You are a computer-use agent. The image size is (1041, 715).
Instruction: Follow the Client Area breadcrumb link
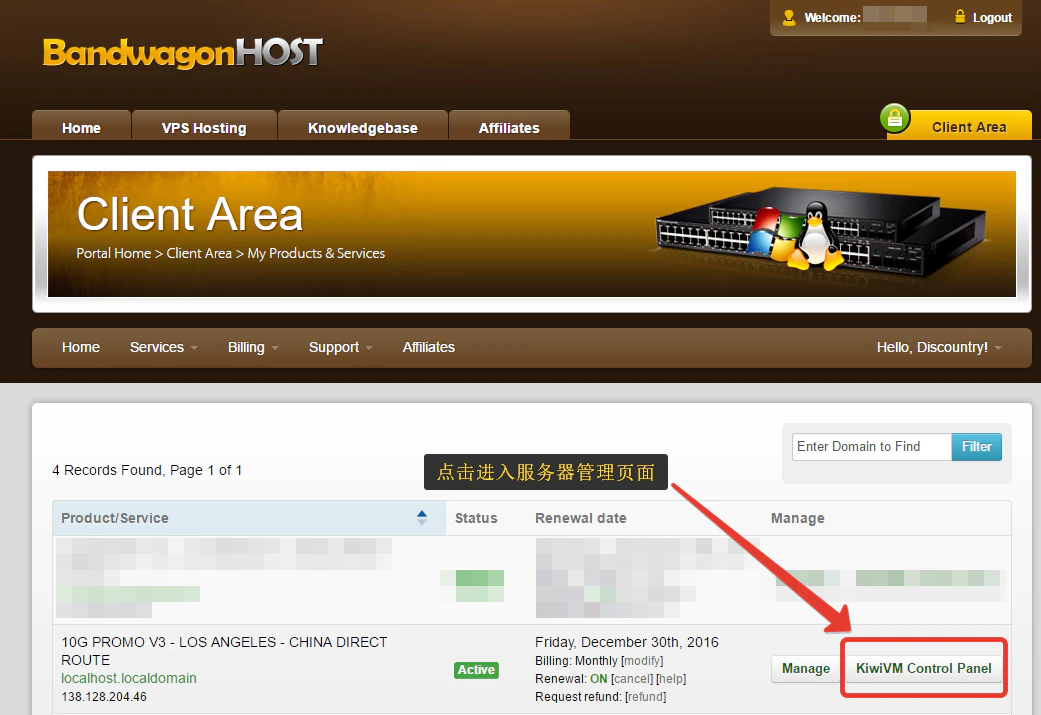199,254
